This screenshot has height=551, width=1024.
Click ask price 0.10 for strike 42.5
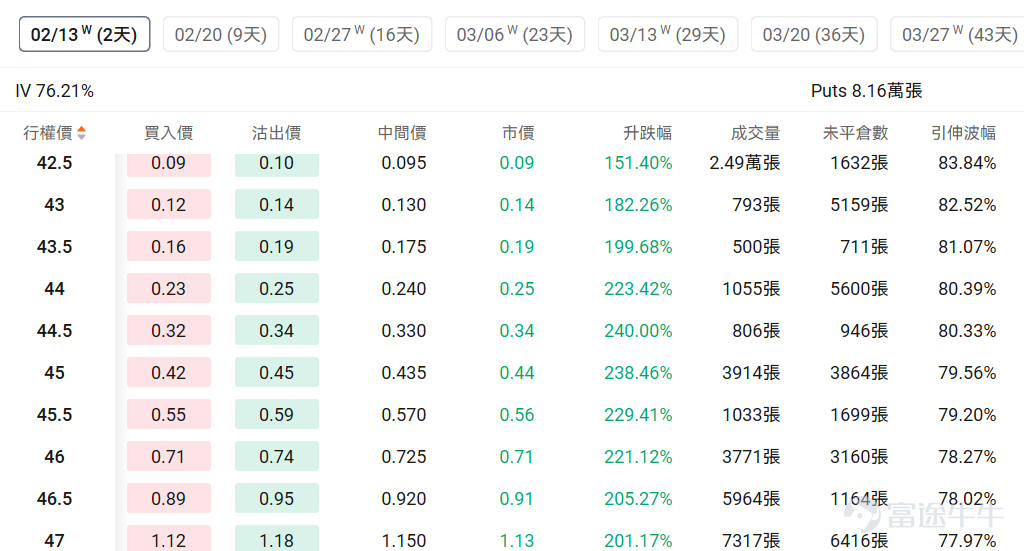tap(277, 163)
